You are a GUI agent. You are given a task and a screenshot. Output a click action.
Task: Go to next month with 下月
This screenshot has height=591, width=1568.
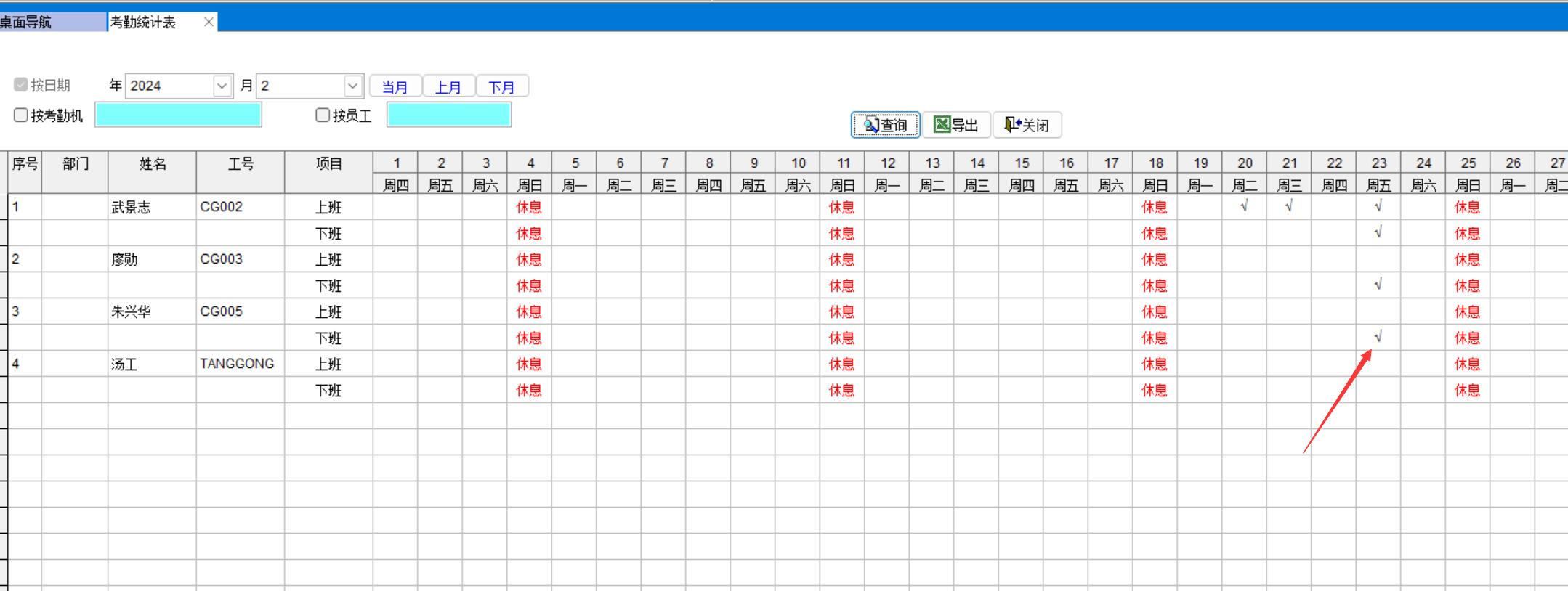pos(501,86)
